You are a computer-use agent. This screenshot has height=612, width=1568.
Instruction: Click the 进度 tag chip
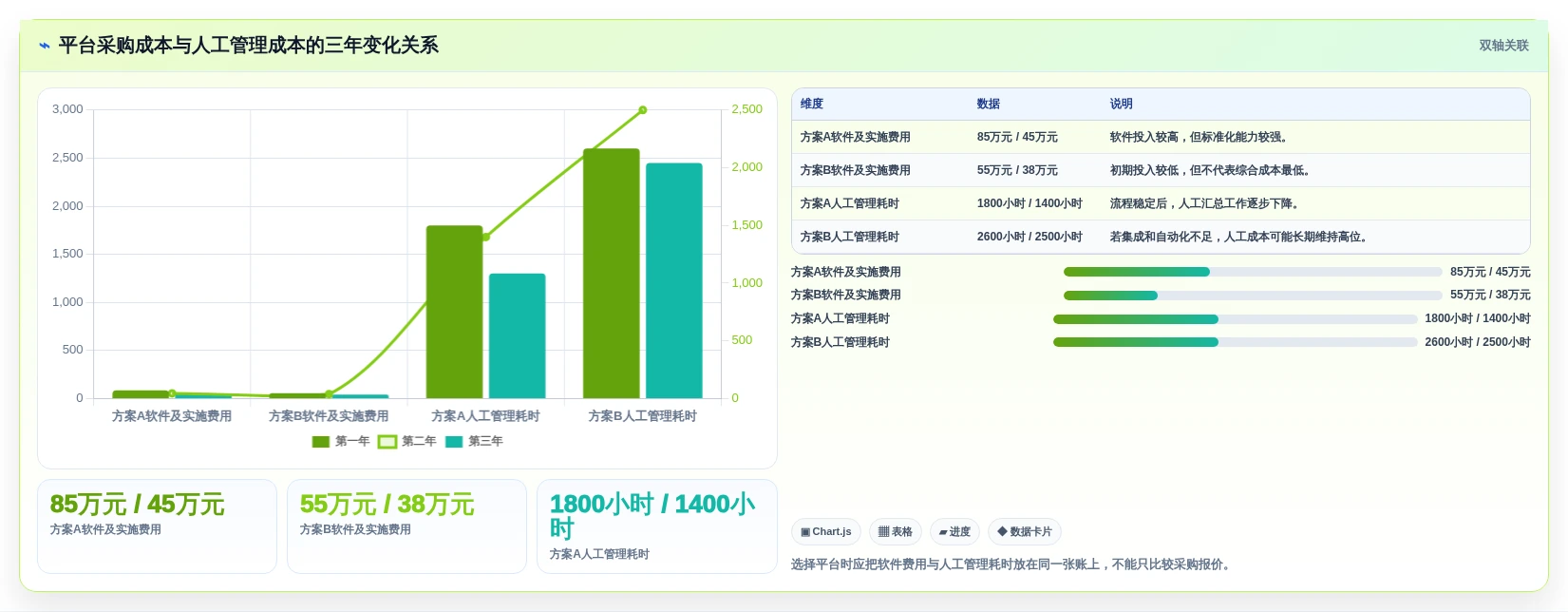tap(954, 531)
